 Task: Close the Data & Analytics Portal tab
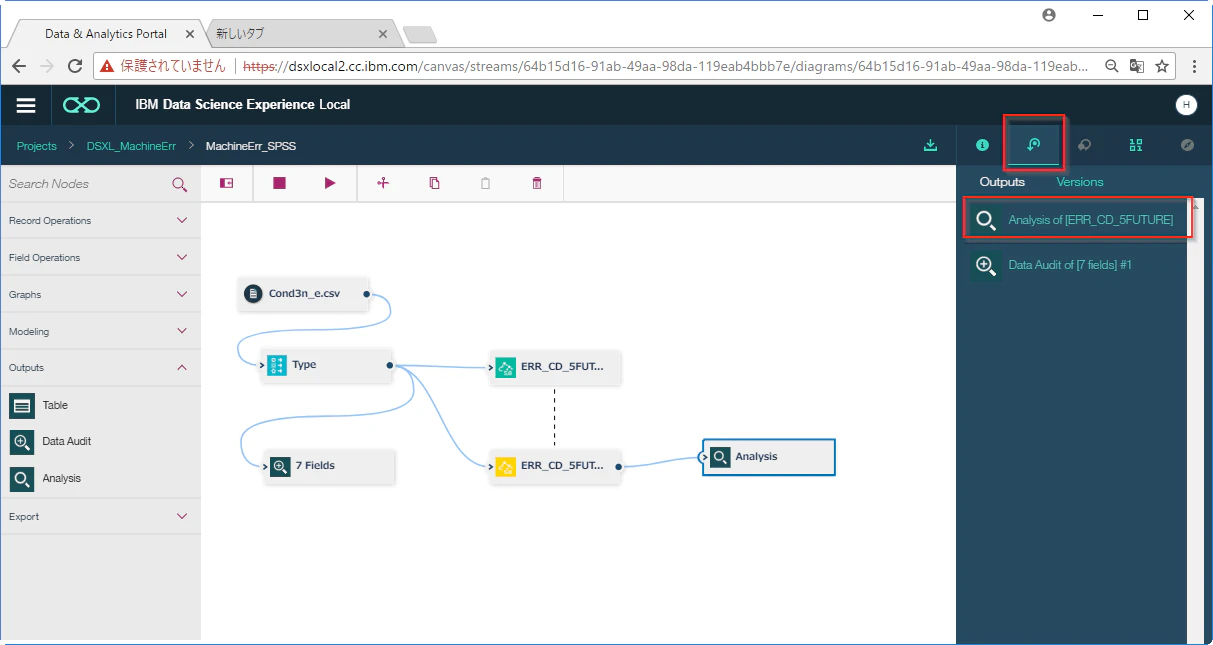190,34
